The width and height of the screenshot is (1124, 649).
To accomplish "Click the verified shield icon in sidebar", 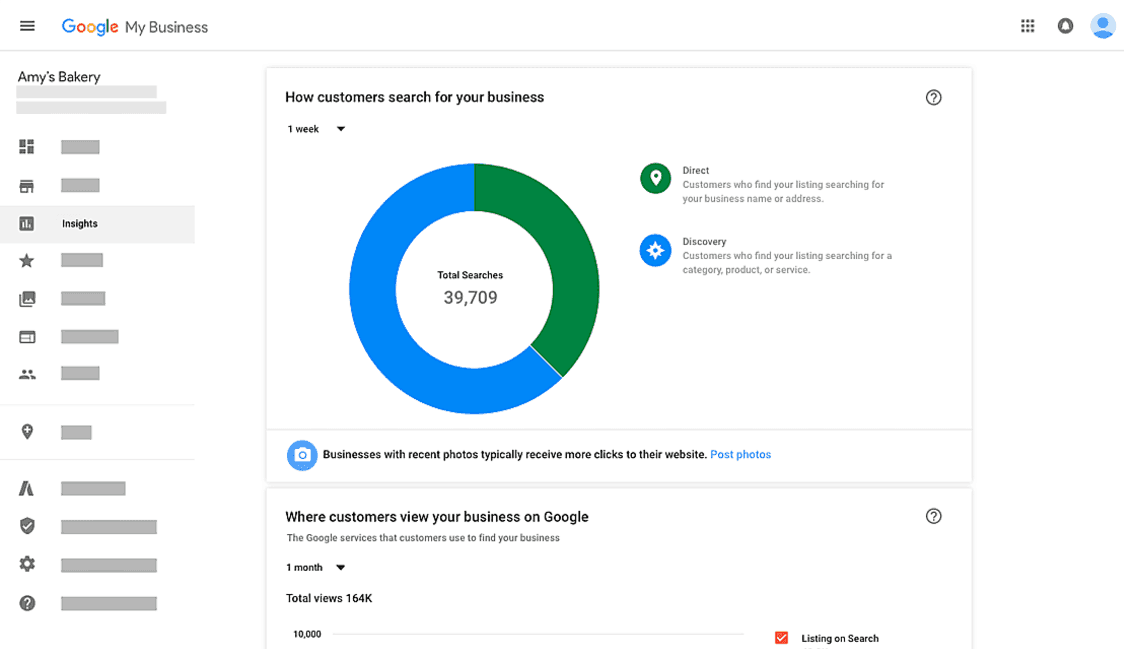I will pyautogui.click(x=27, y=526).
